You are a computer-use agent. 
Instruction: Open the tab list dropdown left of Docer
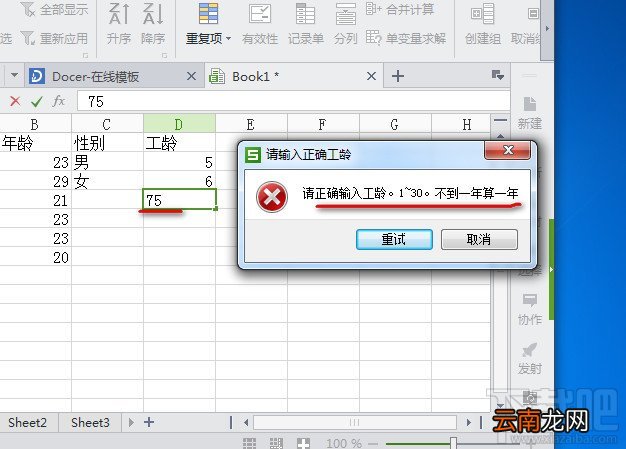click(x=14, y=75)
